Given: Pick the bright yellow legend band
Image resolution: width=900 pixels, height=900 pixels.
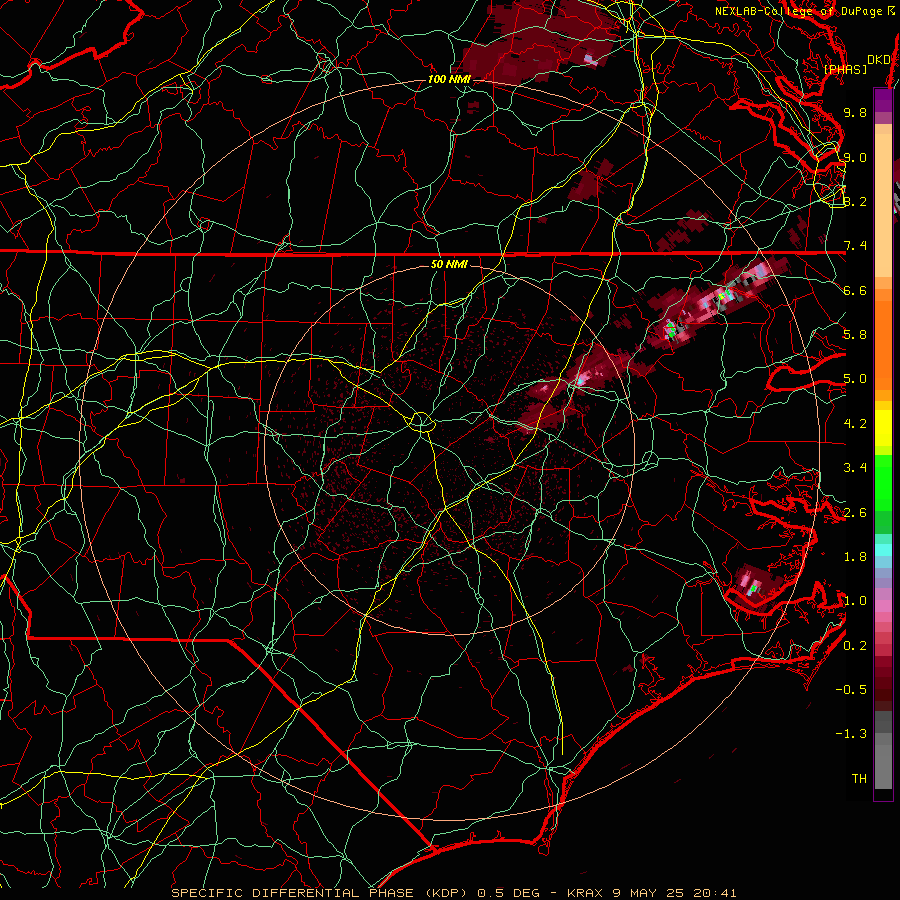Looking at the screenshot, I should [x=883, y=428].
